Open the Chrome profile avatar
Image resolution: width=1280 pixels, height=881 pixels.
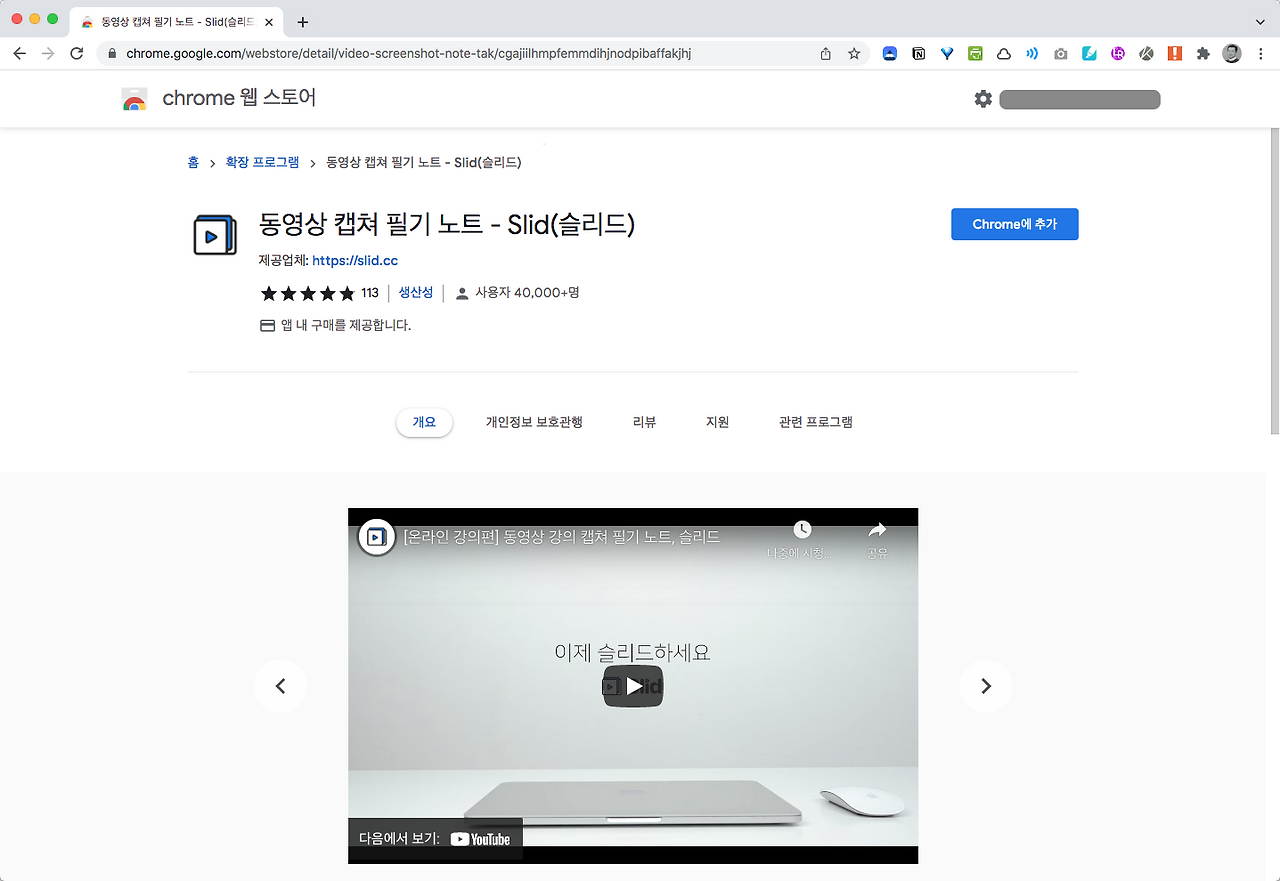1232,54
